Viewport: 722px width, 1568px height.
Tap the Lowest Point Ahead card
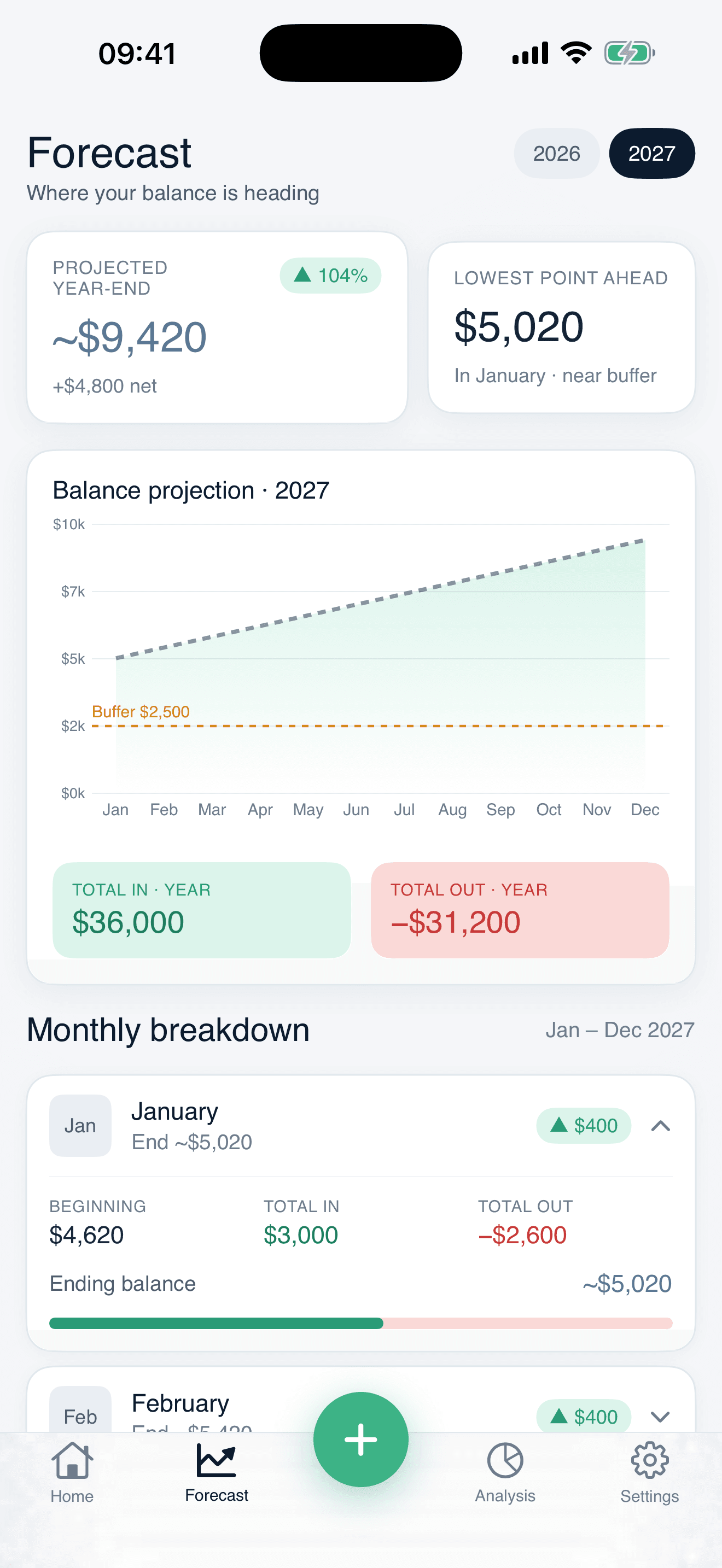(x=561, y=327)
